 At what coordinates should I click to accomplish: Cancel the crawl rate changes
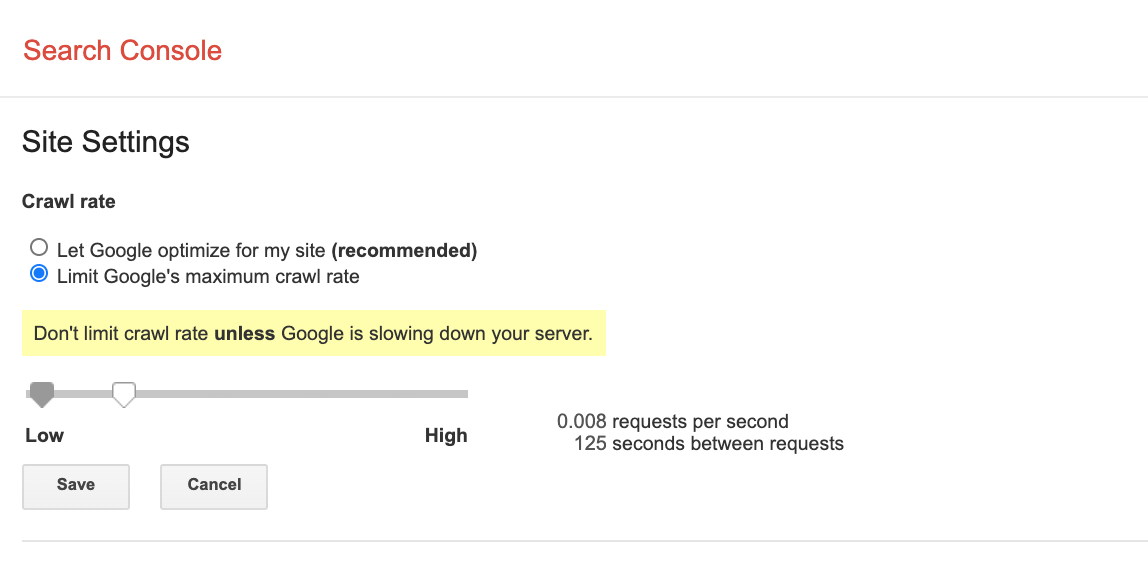(x=214, y=486)
